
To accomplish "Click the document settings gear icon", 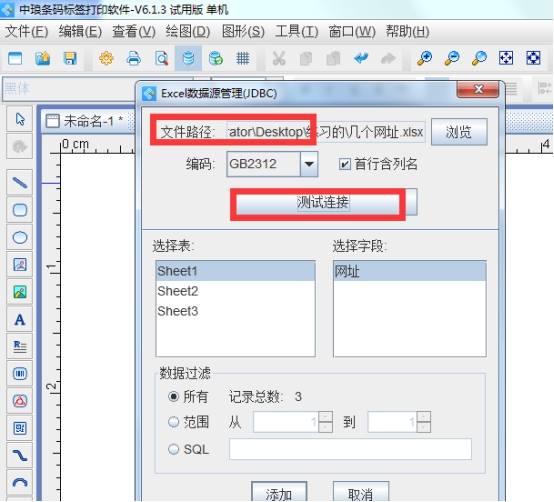I will (106, 58).
